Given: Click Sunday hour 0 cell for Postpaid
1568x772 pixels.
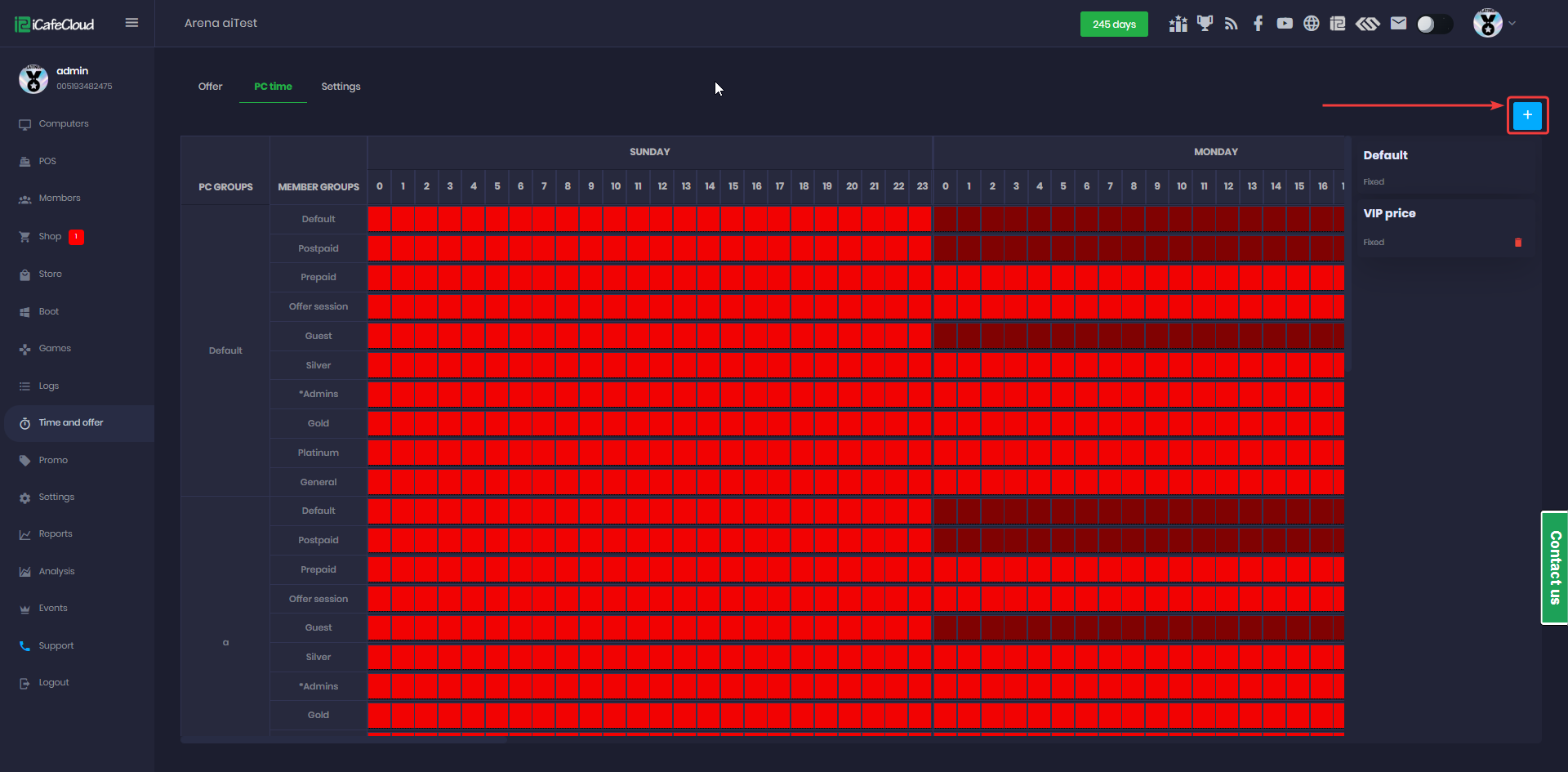Looking at the screenshot, I should click(x=379, y=248).
